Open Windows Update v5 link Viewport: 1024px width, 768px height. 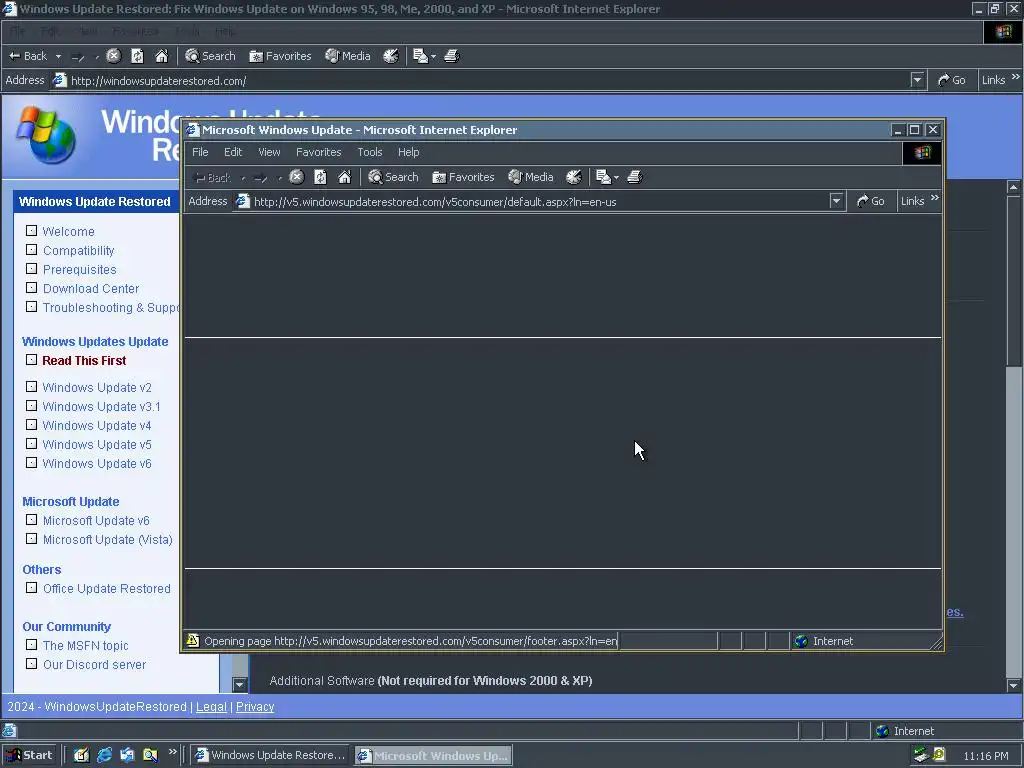pos(97,444)
